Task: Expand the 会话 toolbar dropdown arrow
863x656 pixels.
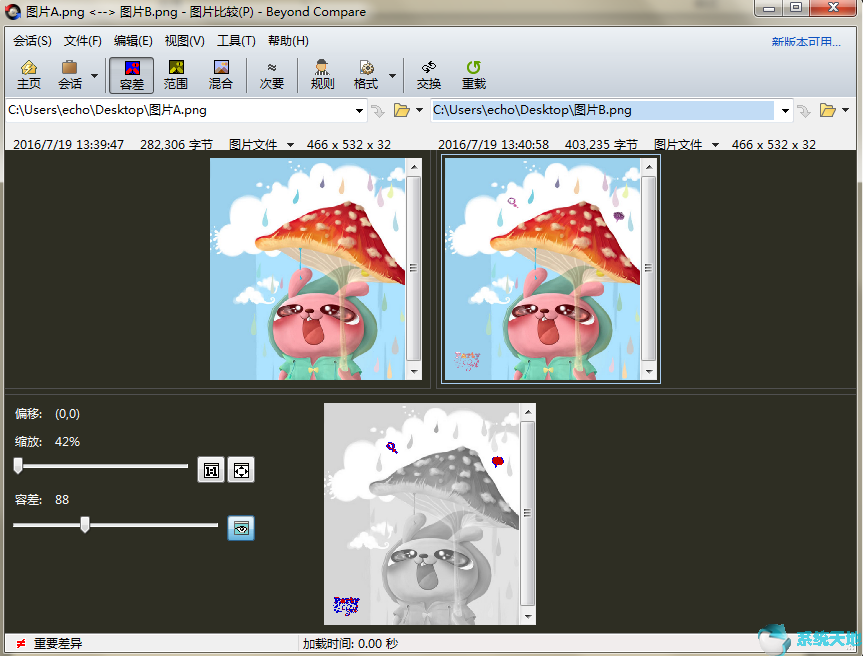Action: 94,75
